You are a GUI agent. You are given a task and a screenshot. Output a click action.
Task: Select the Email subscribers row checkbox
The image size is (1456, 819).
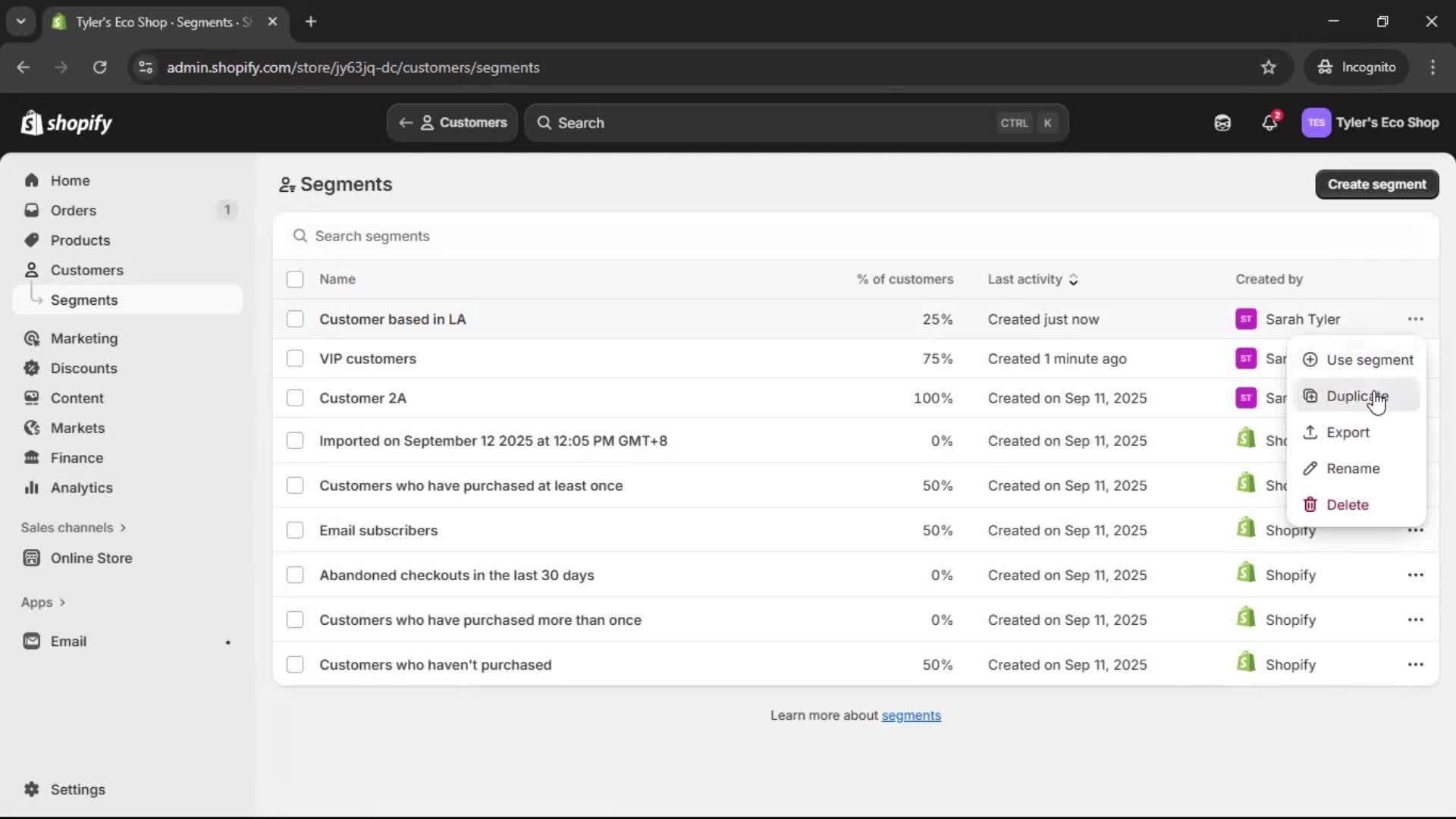295,530
